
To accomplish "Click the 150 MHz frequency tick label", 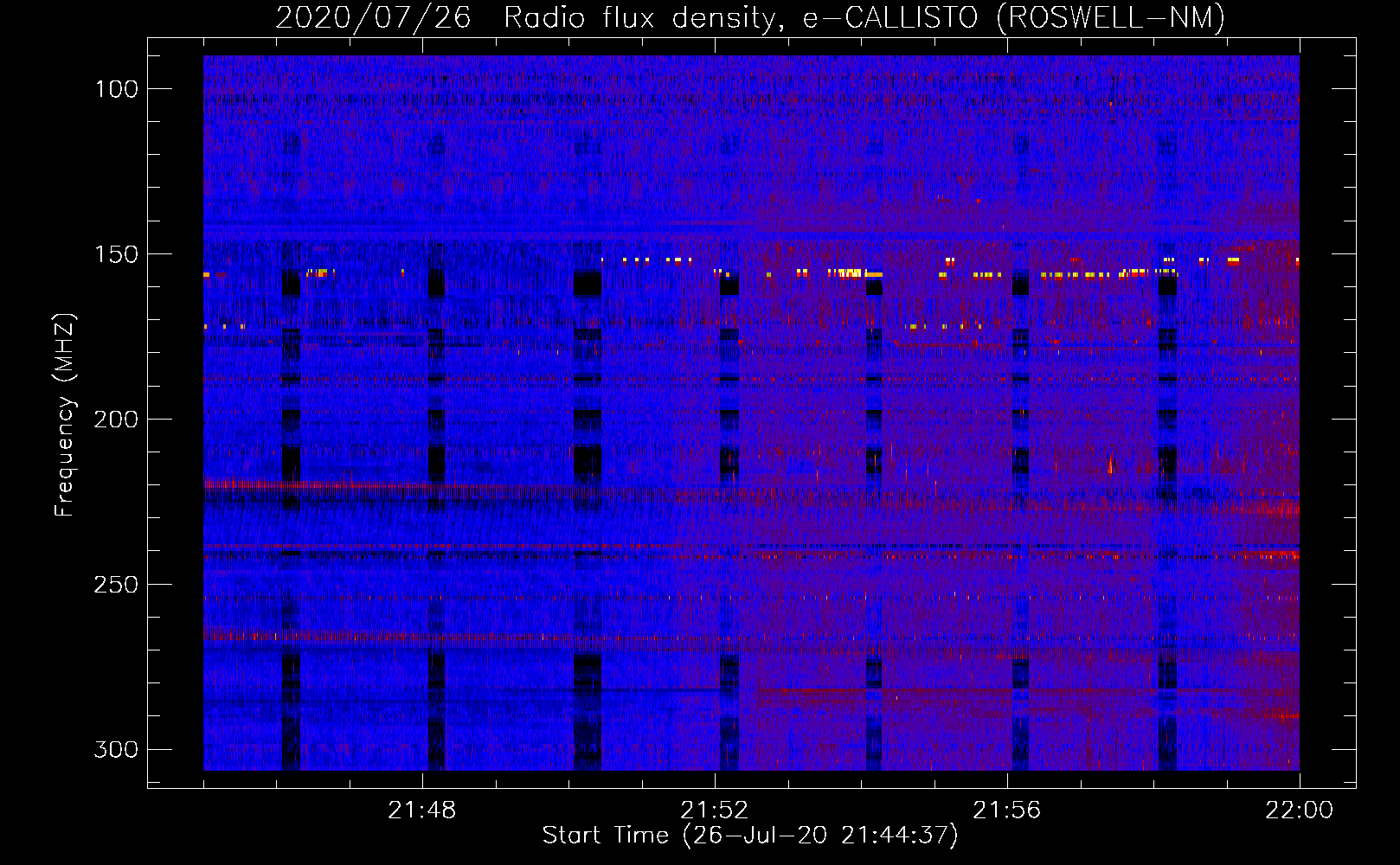I will [x=115, y=254].
